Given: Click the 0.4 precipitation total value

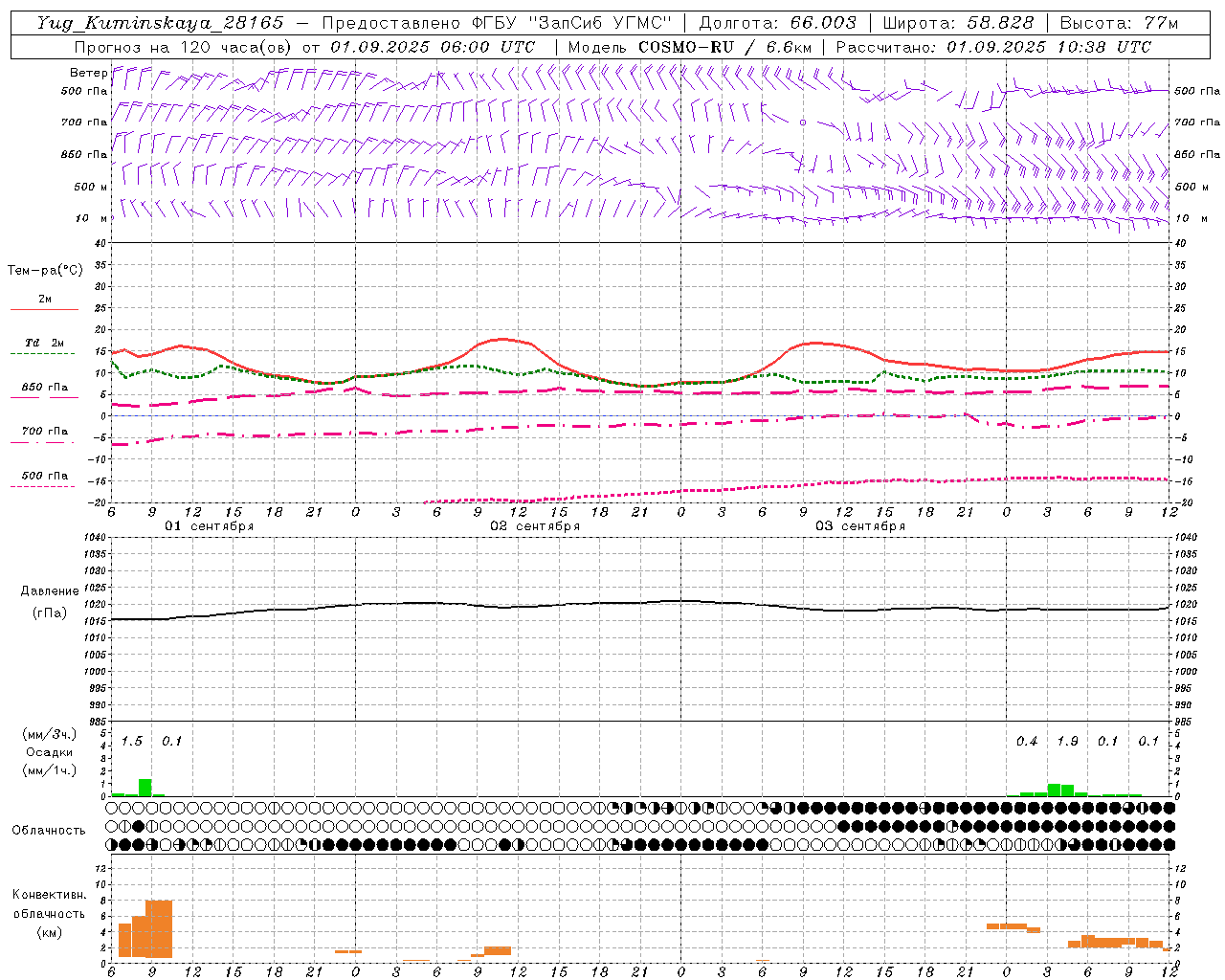Looking at the screenshot, I should pyautogui.click(x=1027, y=741).
